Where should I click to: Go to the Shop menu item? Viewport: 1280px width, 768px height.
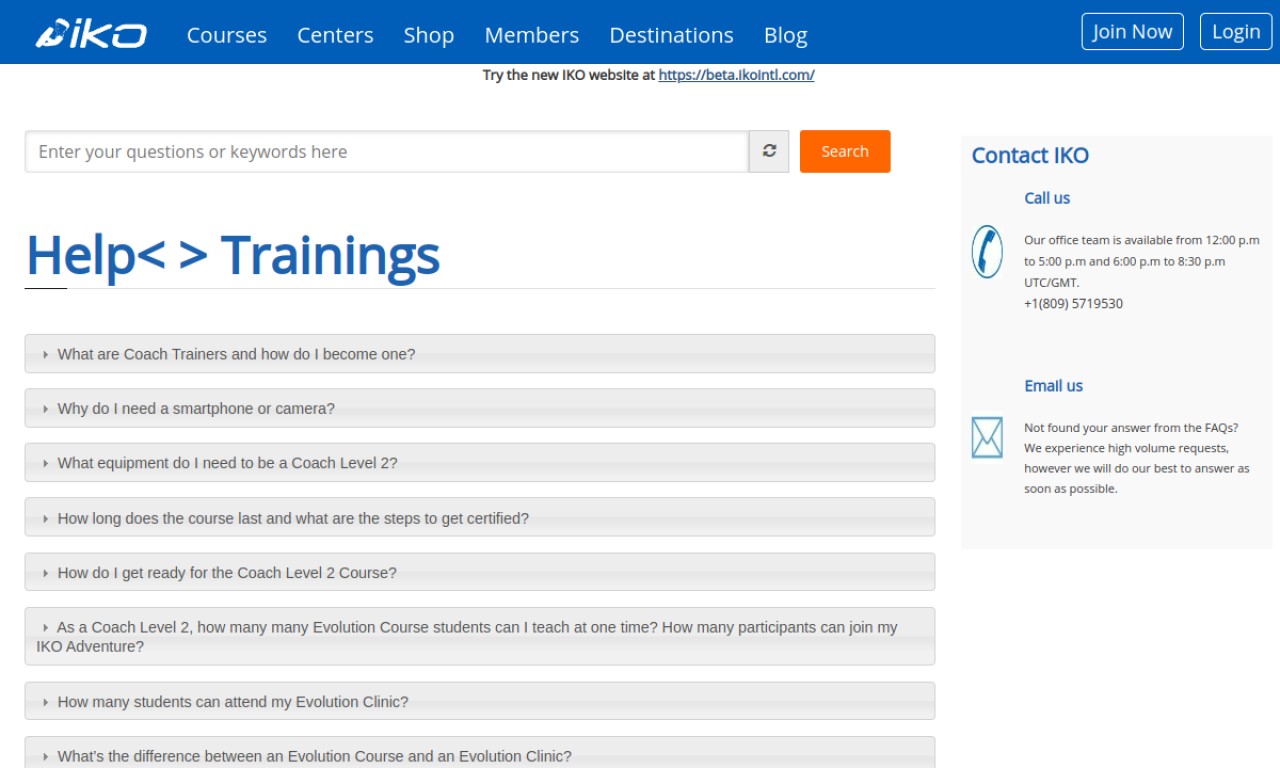pyautogui.click(x=429, y=35)
